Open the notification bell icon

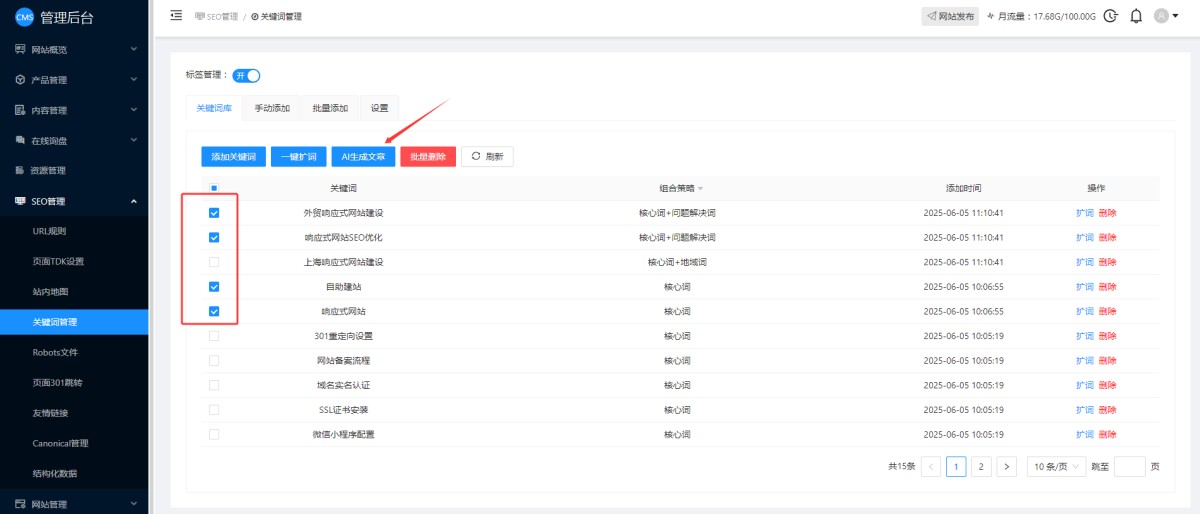[1136, 16]
